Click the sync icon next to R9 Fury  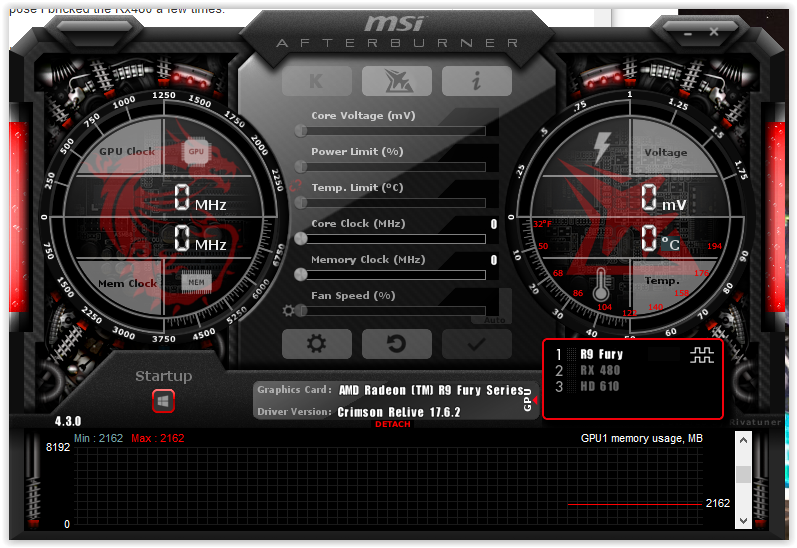pyautogui.click(x=701, y=355)
